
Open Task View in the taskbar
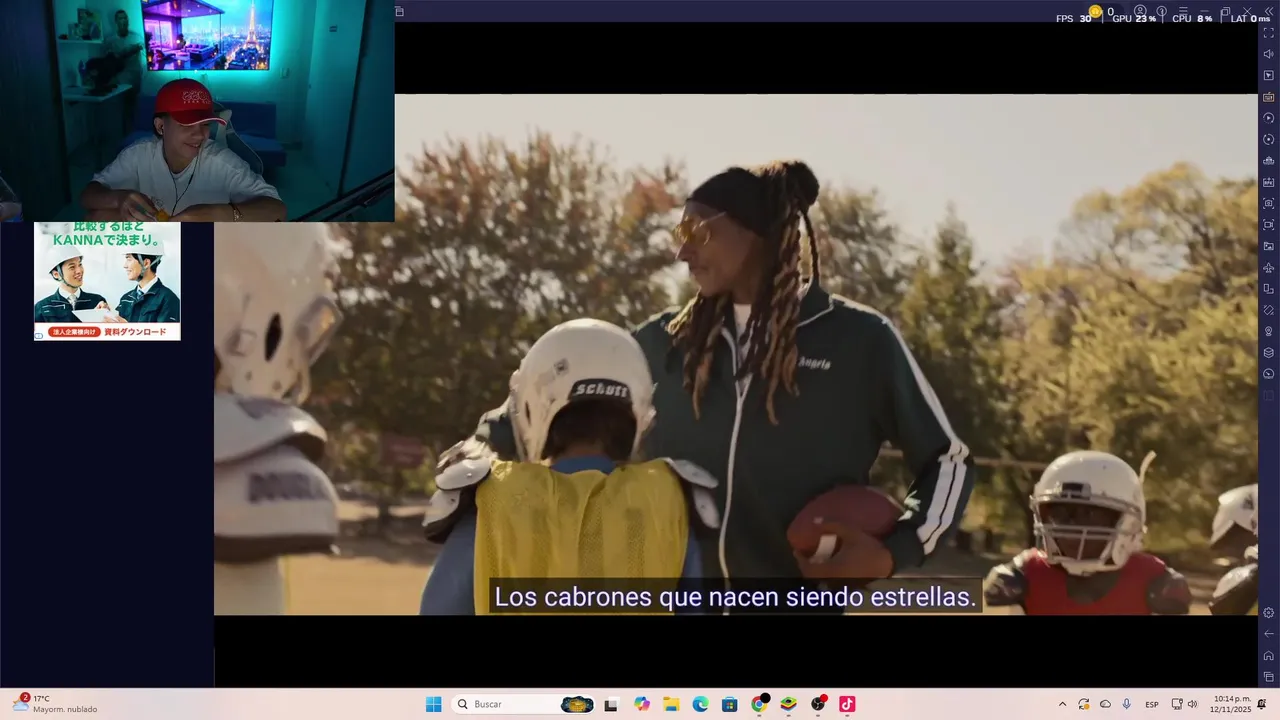[x=611, y=704]
